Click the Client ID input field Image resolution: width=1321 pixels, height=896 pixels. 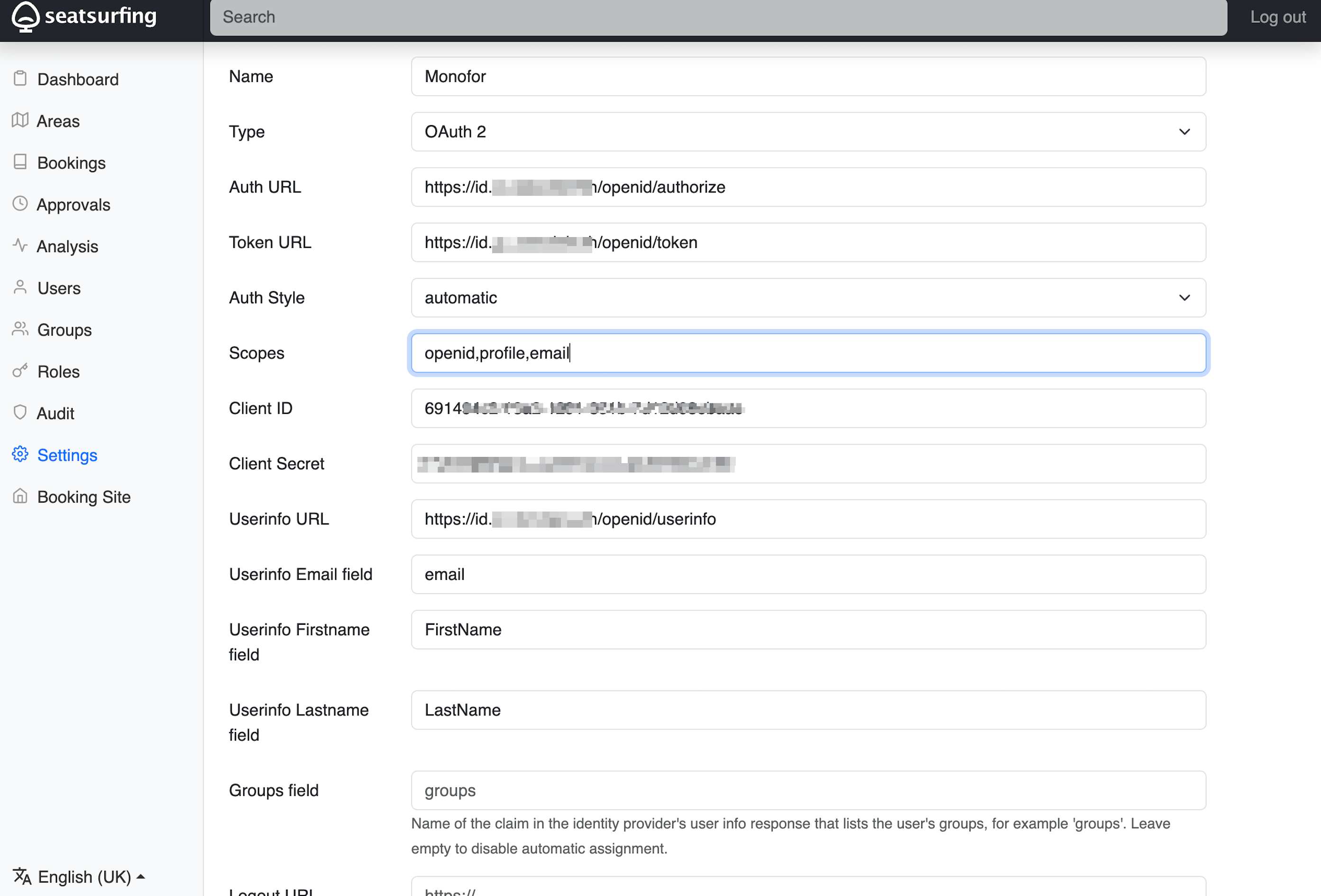click(807, 409)
